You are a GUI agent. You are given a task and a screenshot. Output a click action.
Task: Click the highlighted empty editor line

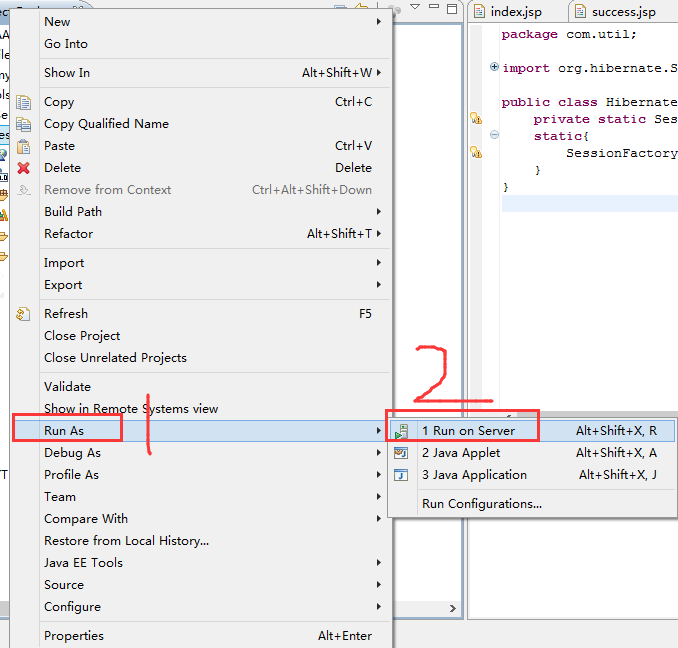589,204
